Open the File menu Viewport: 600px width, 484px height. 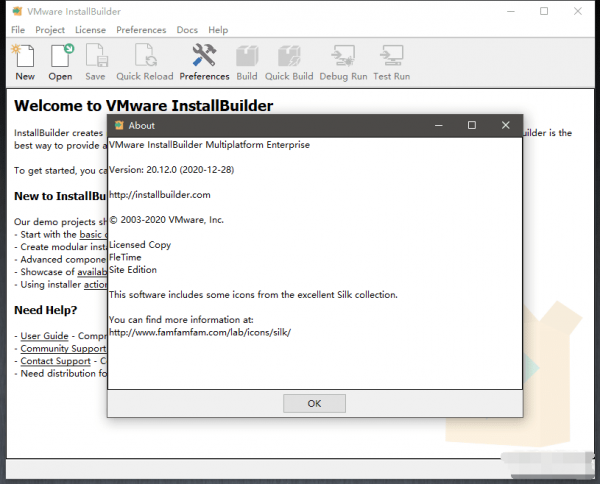(17, 31)
